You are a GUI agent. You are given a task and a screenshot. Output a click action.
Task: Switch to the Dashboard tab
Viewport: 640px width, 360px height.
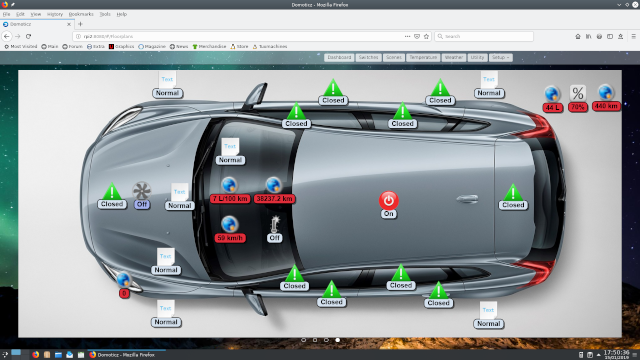pos(339,58)
